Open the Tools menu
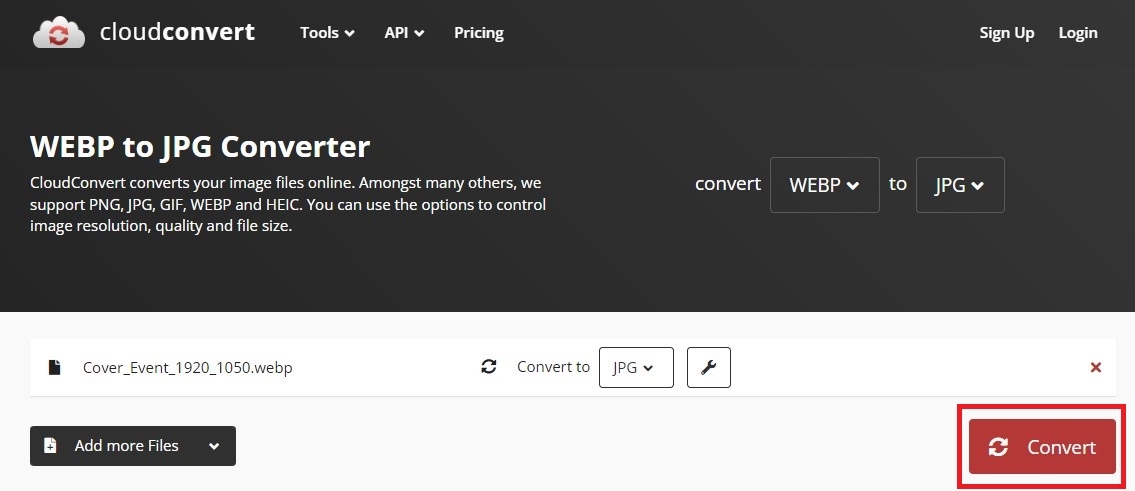Image resolution: width=1135 pixels, height=491 pixels. click(x=327, y=33)
